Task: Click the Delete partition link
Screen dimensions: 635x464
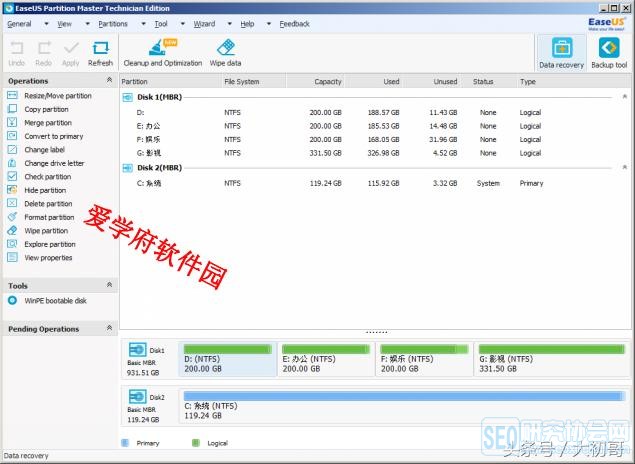Action: click(x=48, y=204)
